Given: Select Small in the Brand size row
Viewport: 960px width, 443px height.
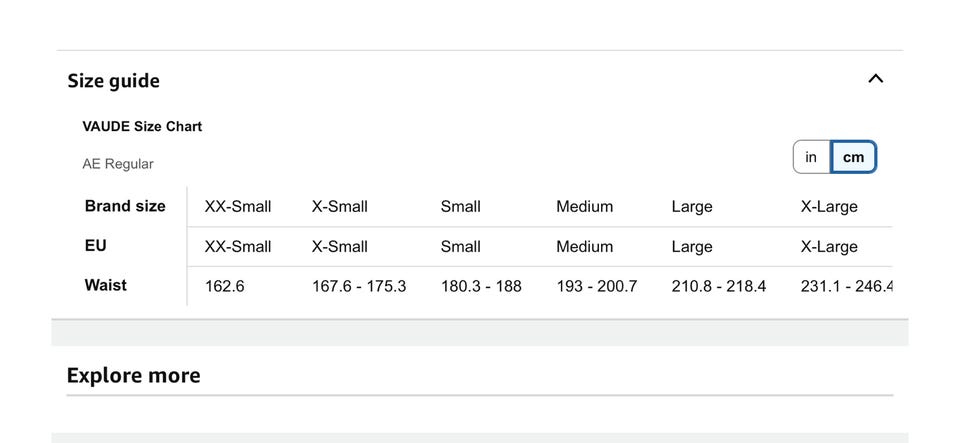Looking at the screenshot, I should tap(460, 207).
